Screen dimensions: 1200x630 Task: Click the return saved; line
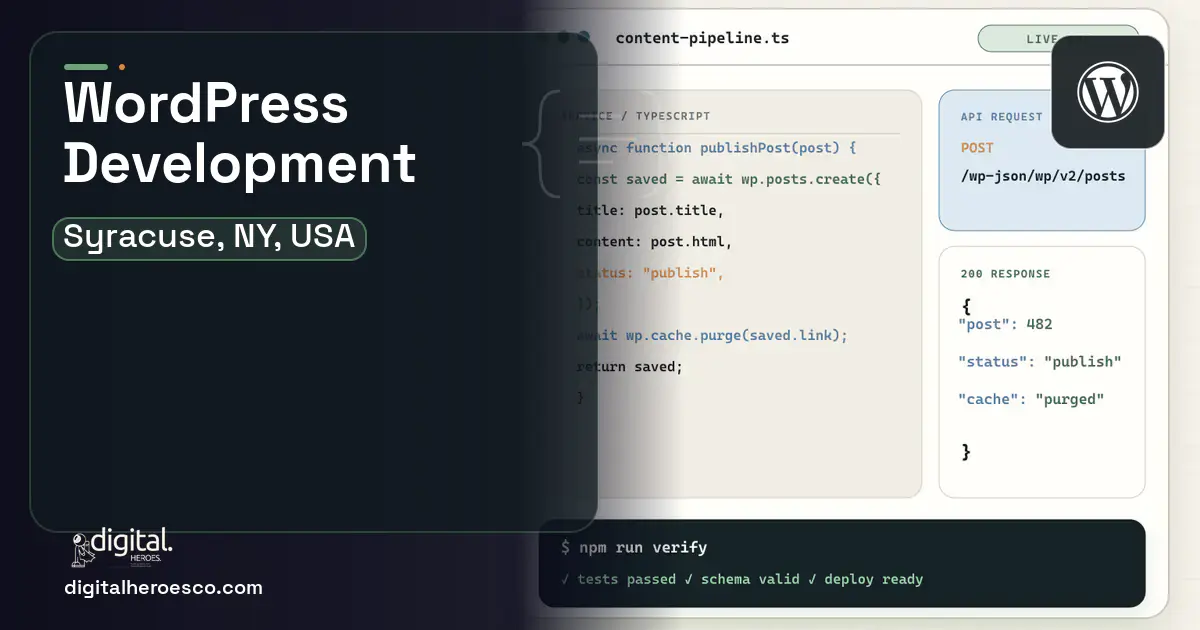(630, 366)
